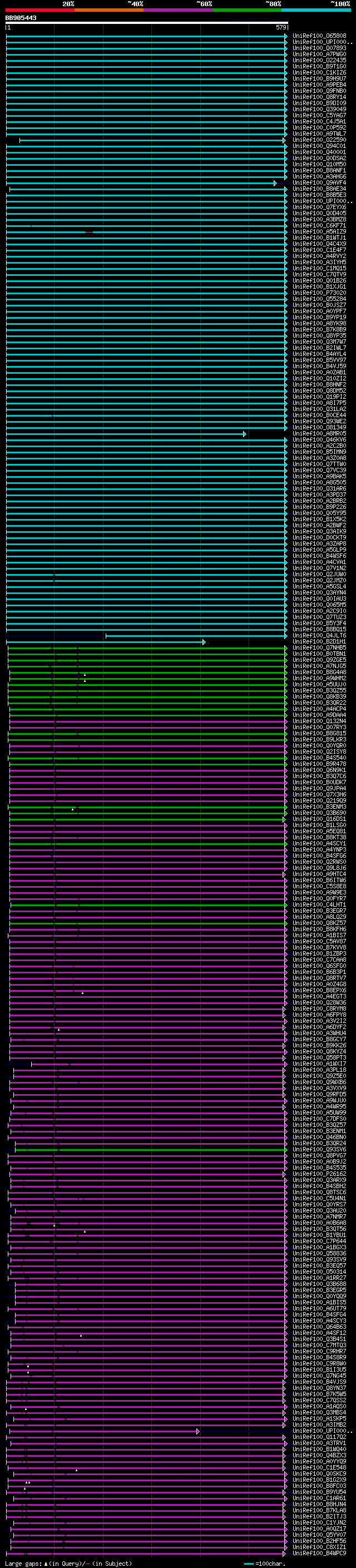356x1568 pixels.
Task: Open hit UniRef100_C1KIZ6
Action: tap(319, 72)
